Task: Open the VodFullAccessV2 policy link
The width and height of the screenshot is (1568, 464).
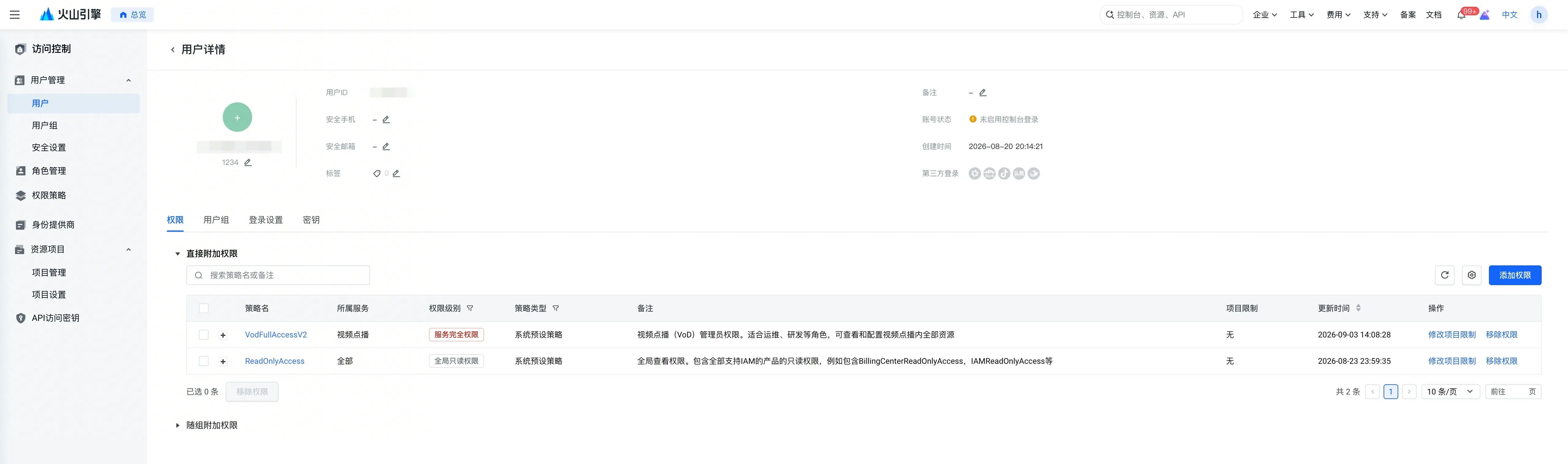Action: (276, 335)
